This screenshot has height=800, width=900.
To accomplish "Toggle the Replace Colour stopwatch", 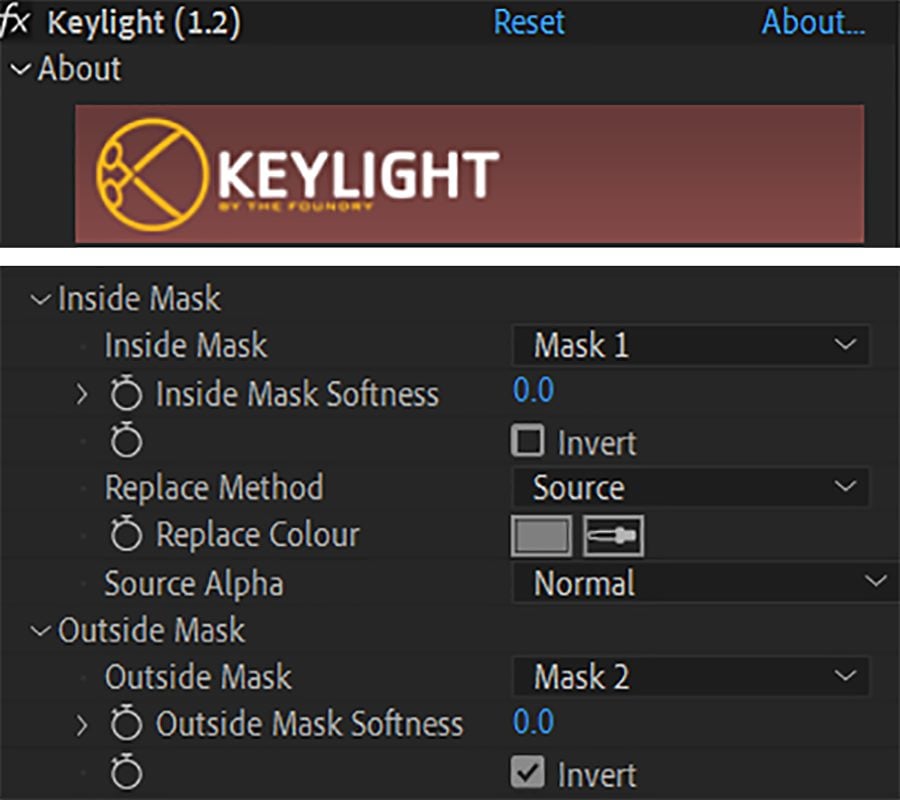I will tap(126, 534).
